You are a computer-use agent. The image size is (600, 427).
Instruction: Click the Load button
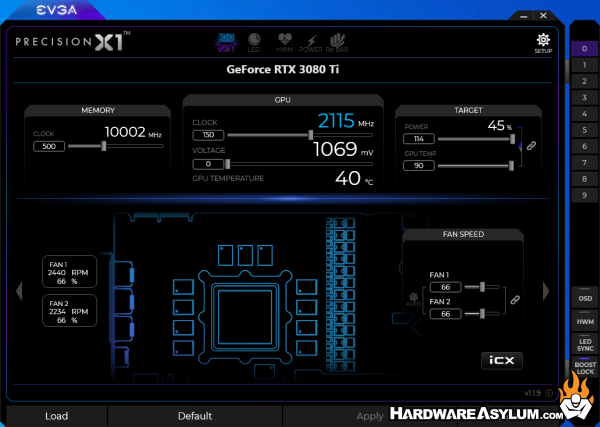(x=57, y=416)
